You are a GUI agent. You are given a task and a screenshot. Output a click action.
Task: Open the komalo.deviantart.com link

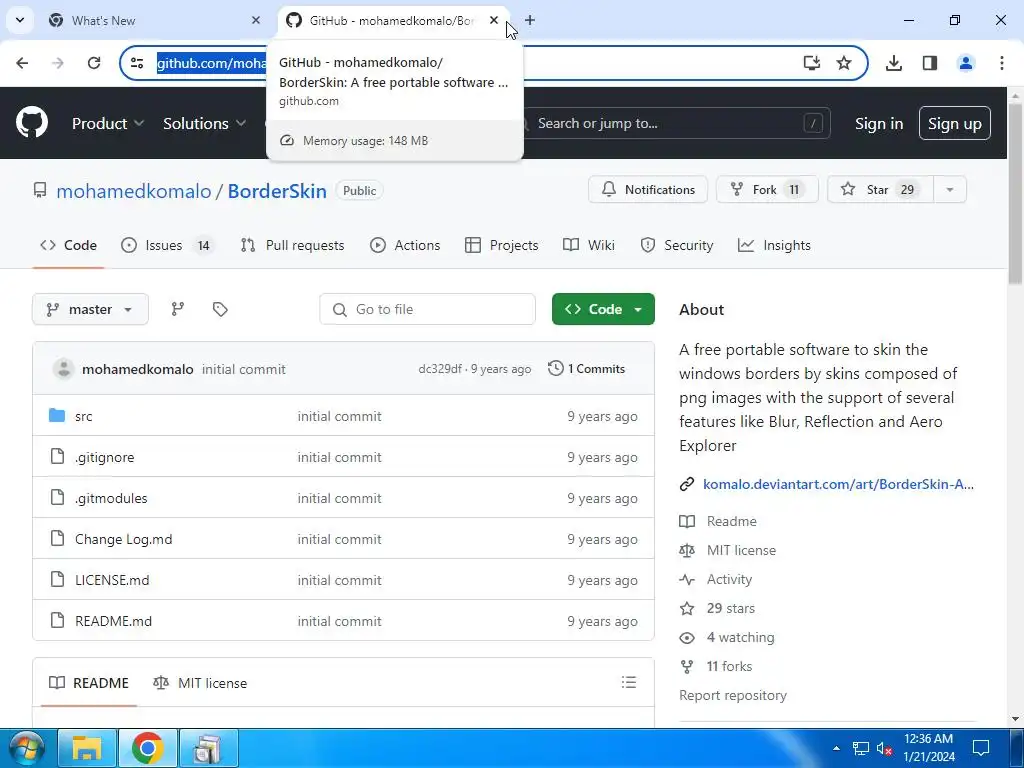click(839, 484)
